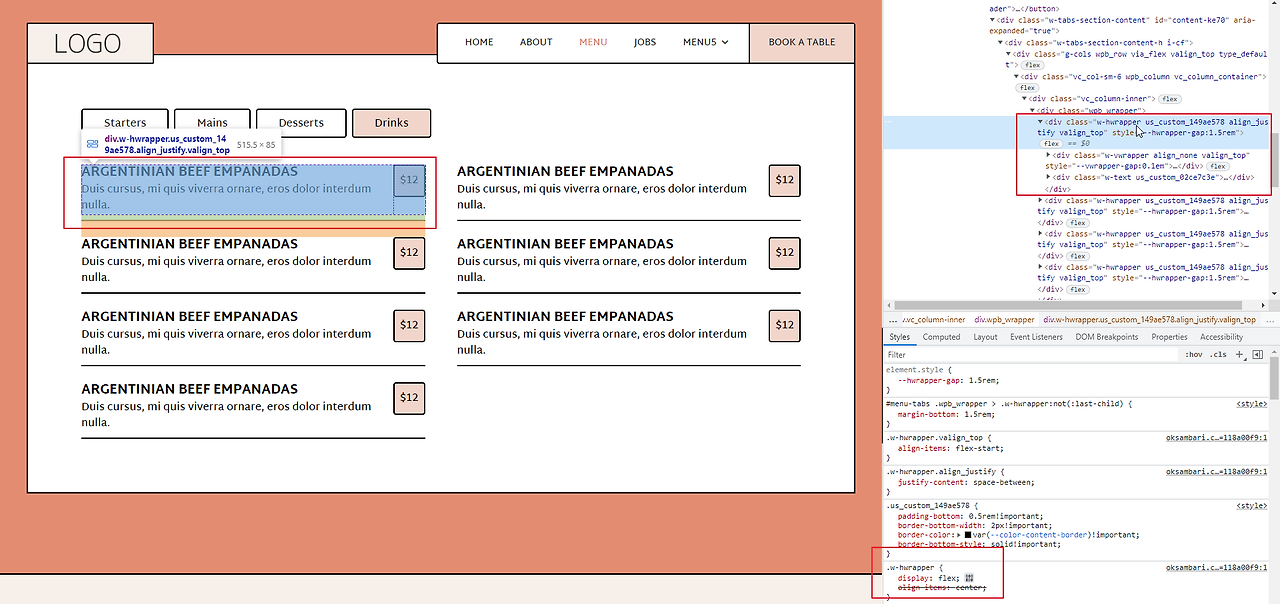Switch to Event Listeners tab
Image resolution: width=1280 pixels, height=604 pixels.
coord(1036,337)
